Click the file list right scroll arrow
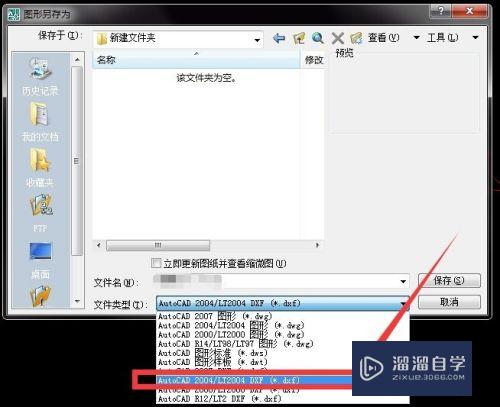This screenshot has height=407, width=500. [317, 245]
